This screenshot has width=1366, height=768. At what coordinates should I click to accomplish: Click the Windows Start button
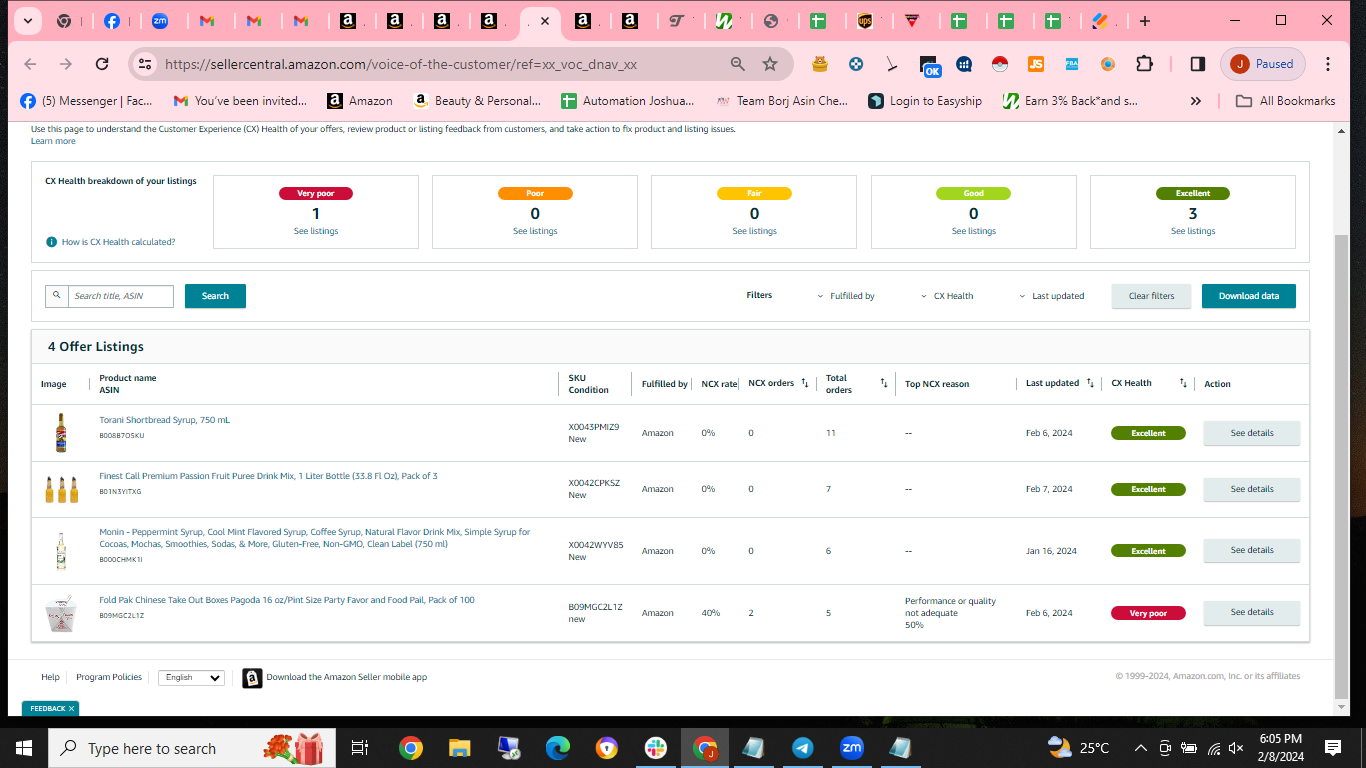click(x=23, y=748)
